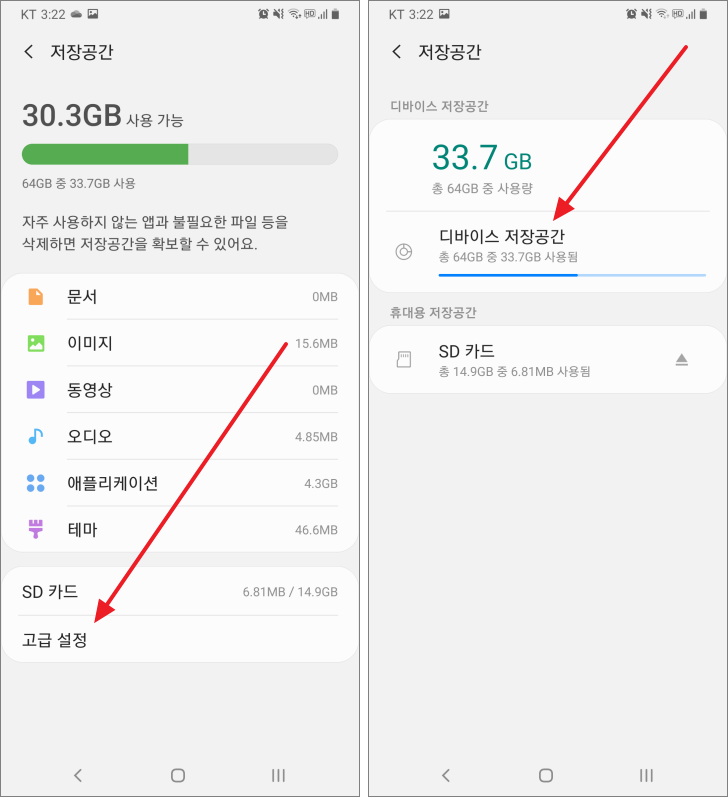Tap the purple 테마 brush icon
728x797 pixels.
pos(36,529)
